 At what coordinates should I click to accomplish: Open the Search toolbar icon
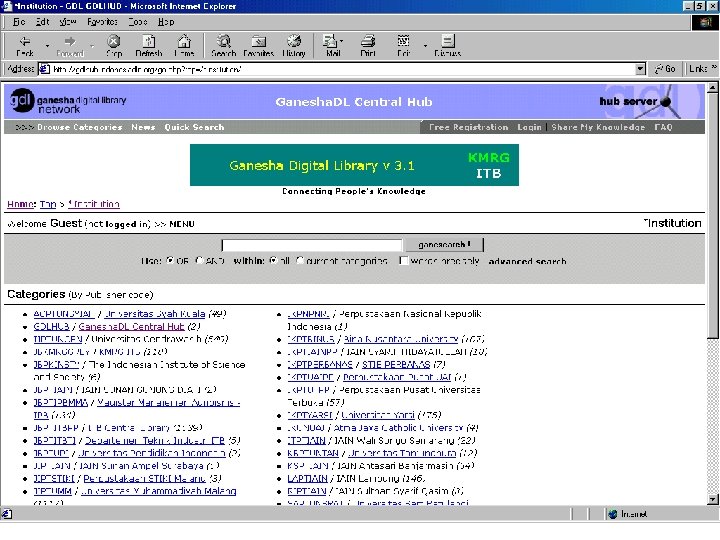coord(224,45)
